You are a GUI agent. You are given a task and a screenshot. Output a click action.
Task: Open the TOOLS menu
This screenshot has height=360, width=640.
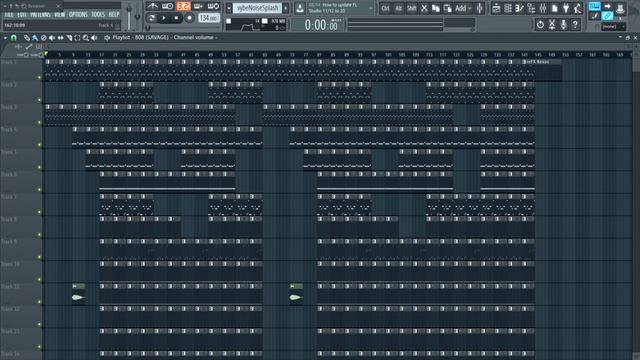[x=98, y=15]
